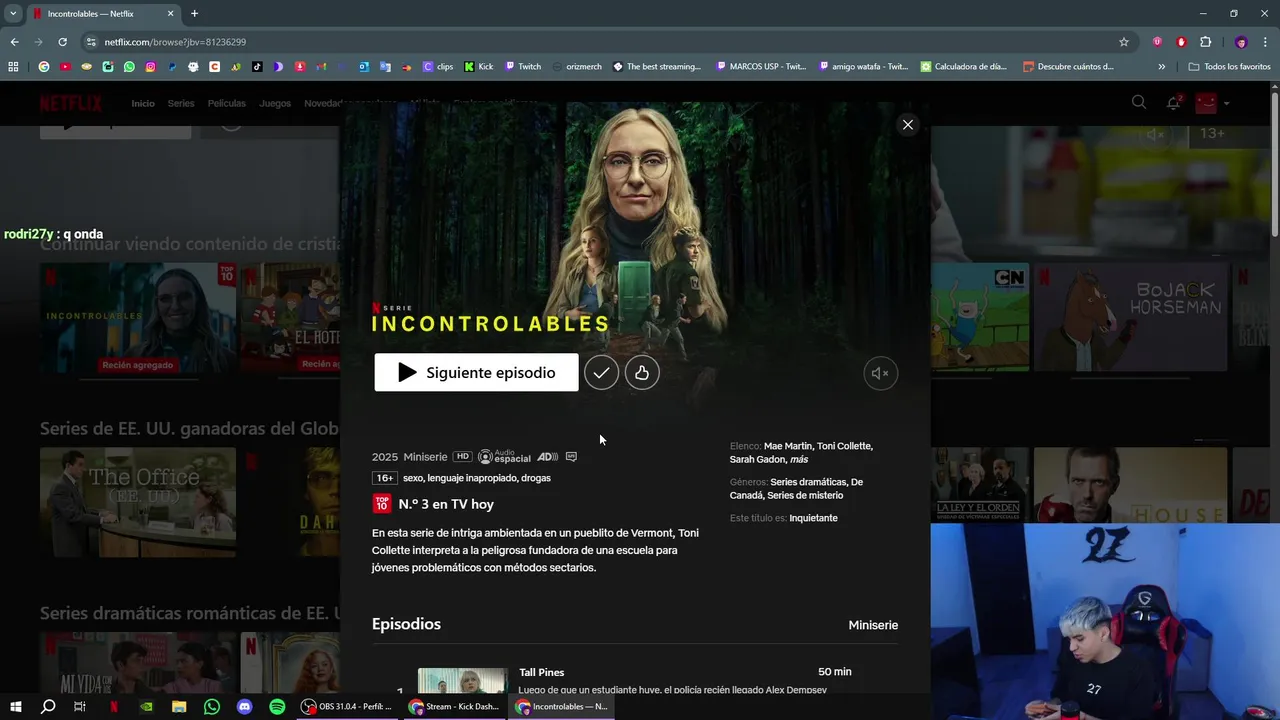The image size is (1280, 720).
Task: Click the page vertical scrollbar
Action: coord(1274,165)
